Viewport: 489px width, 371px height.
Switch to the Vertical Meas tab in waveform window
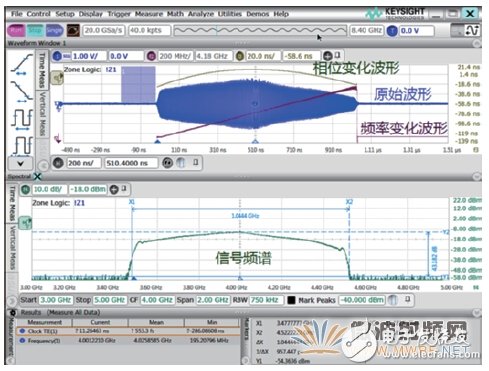pos(42,114)
